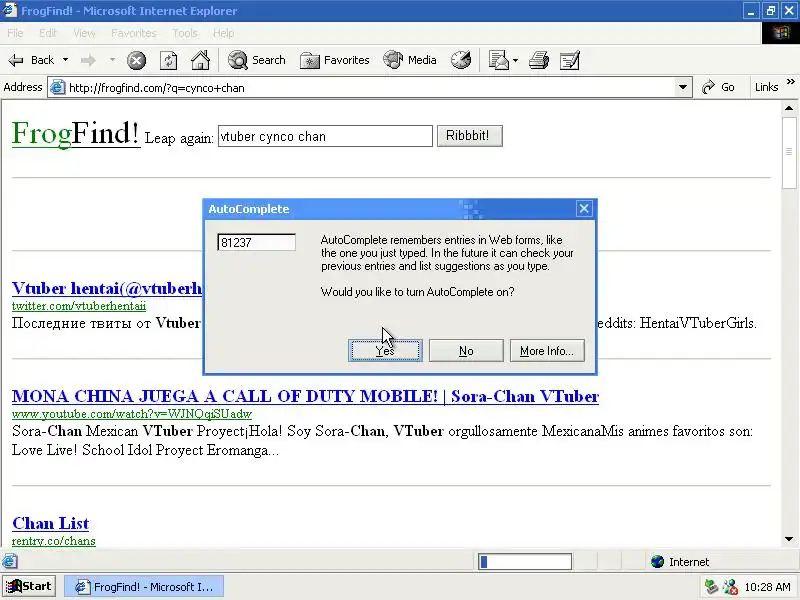Click the Links toolbar label
The image size is (800, 600).
coord(766,87)
